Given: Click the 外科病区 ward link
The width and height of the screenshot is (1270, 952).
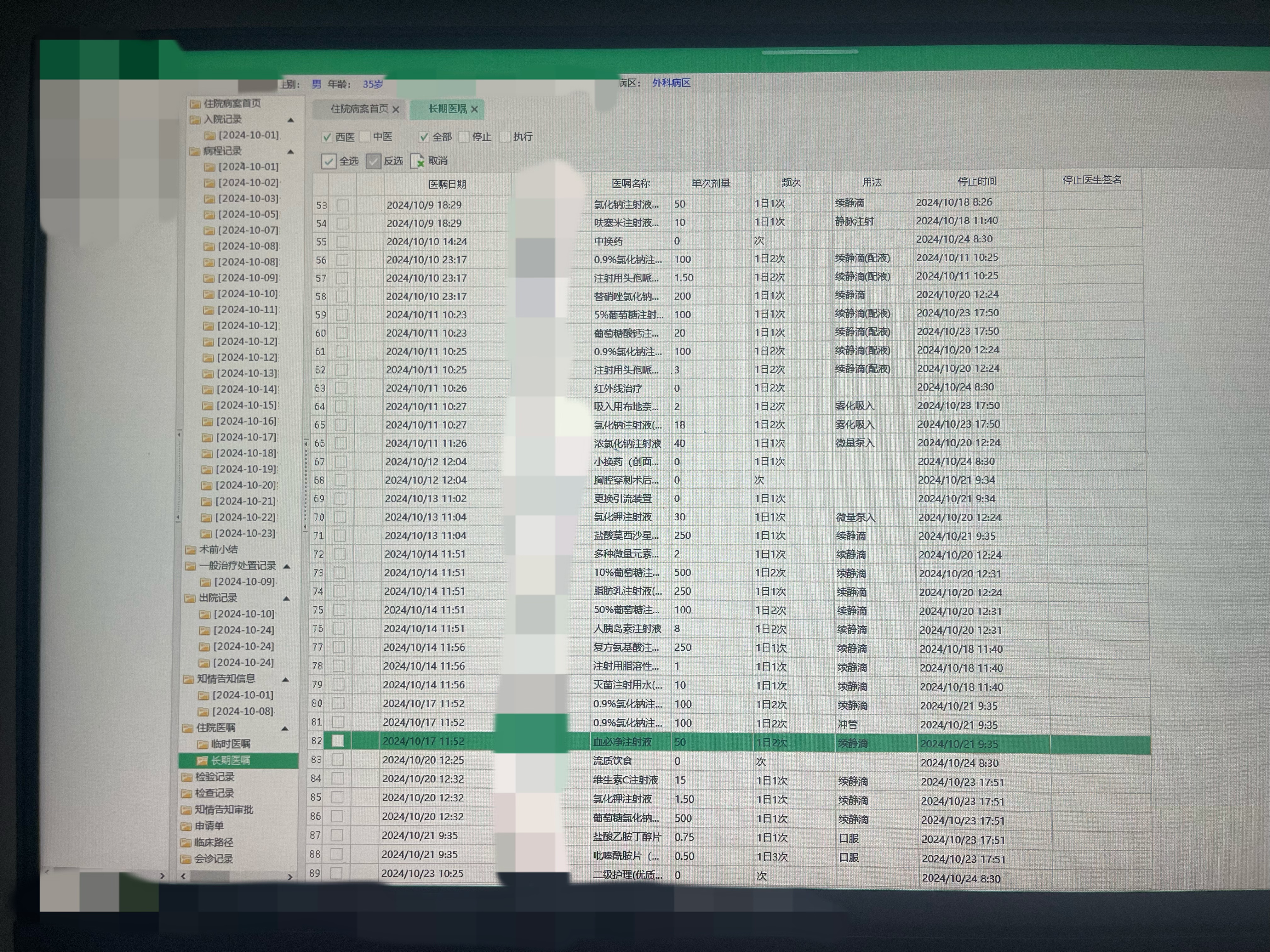Looking at the screenshot, I should click(x=671, y=83).
